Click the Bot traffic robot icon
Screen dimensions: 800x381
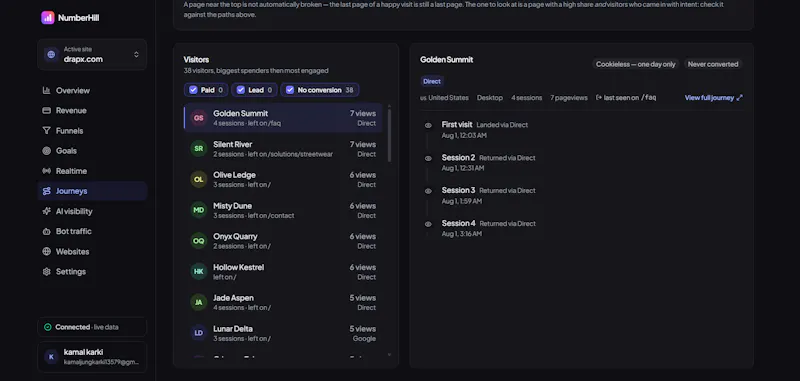46,232
